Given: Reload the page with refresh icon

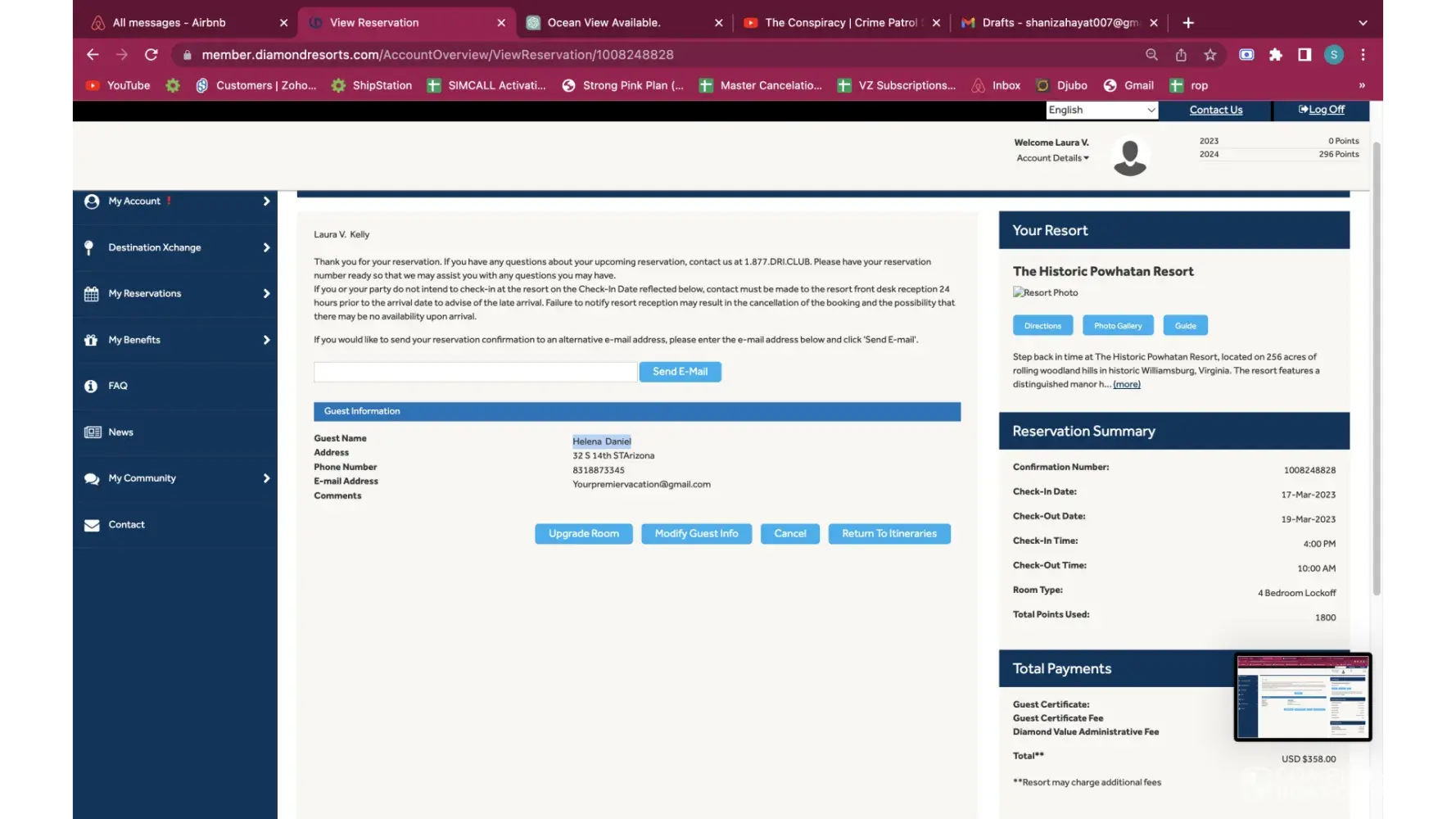Looking at the screenshot, I should click(151, 55).
